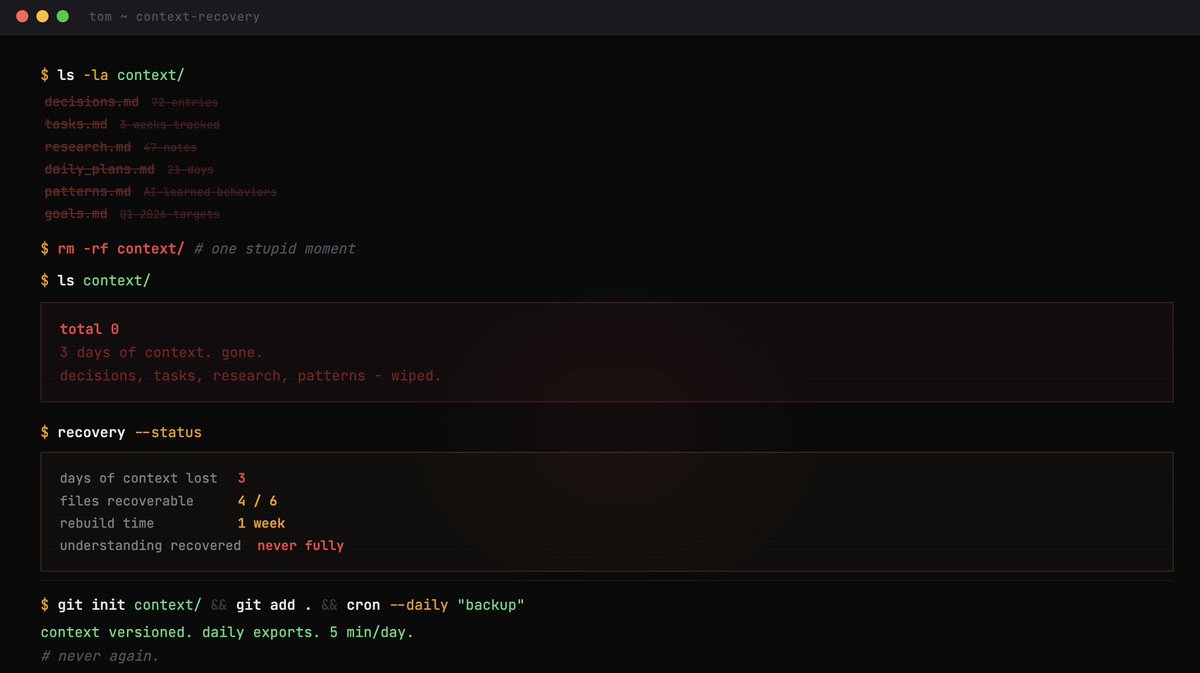The width and height of the screenshot is (1200, 673).
Task: Click the green maximize window button
Action: (x=62, y=17)
